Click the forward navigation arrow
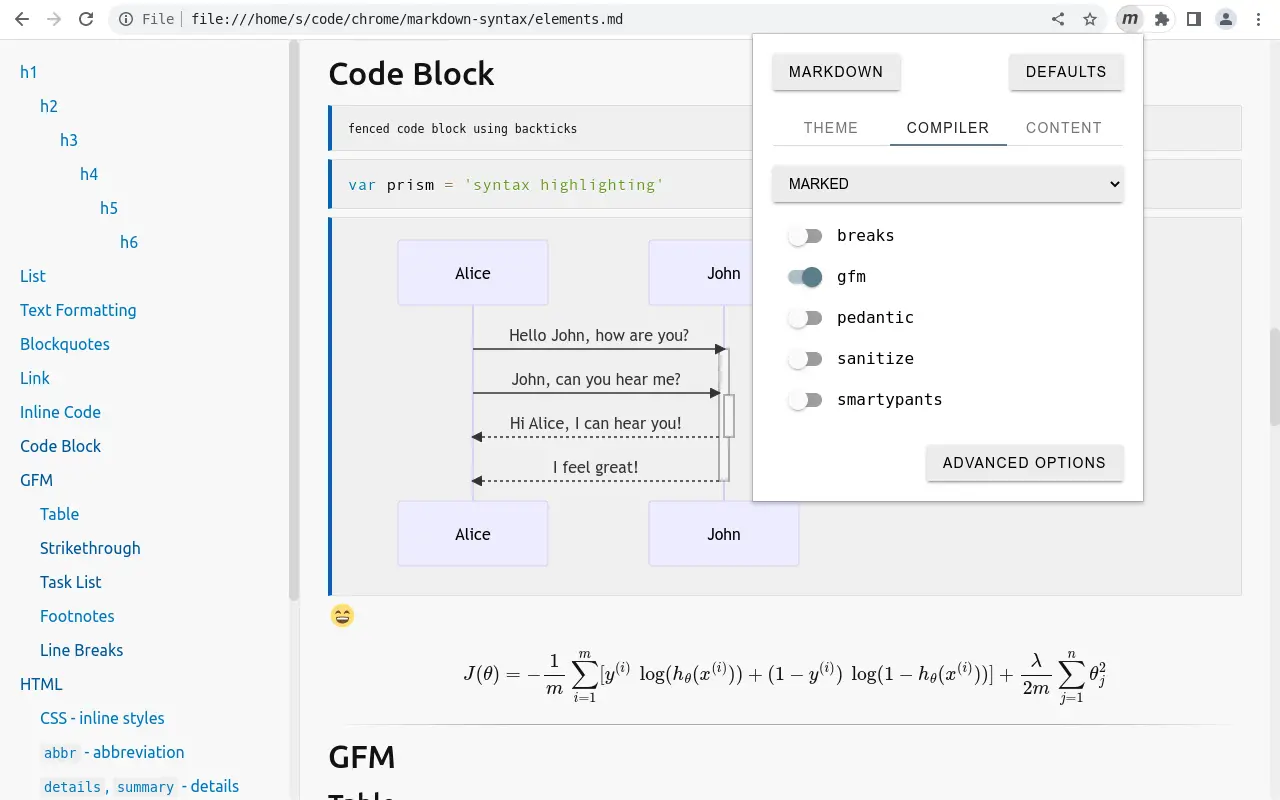This screenshot has width=1280, height=800. tap(54, 18)
